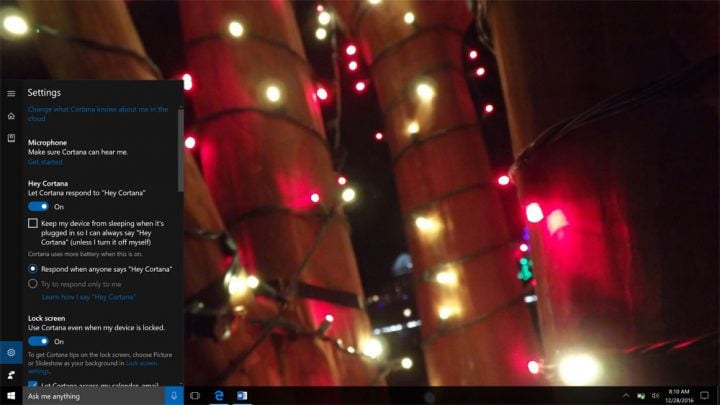Click the Cortana settings scrollbar thumb
Screen dimensions: 720x405
[x=181, y=151]
